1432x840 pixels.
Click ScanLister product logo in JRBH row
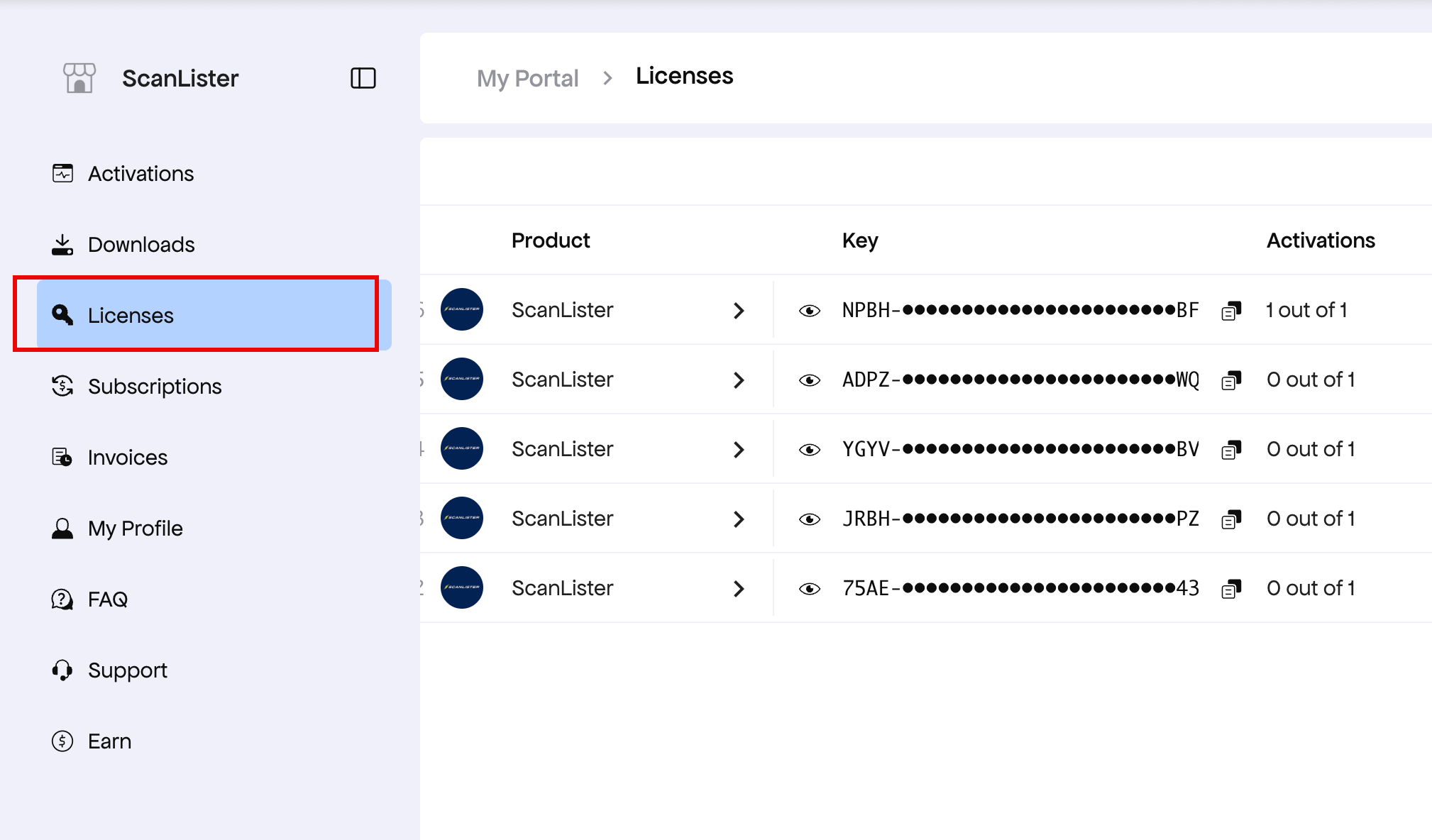click(462, 518)
